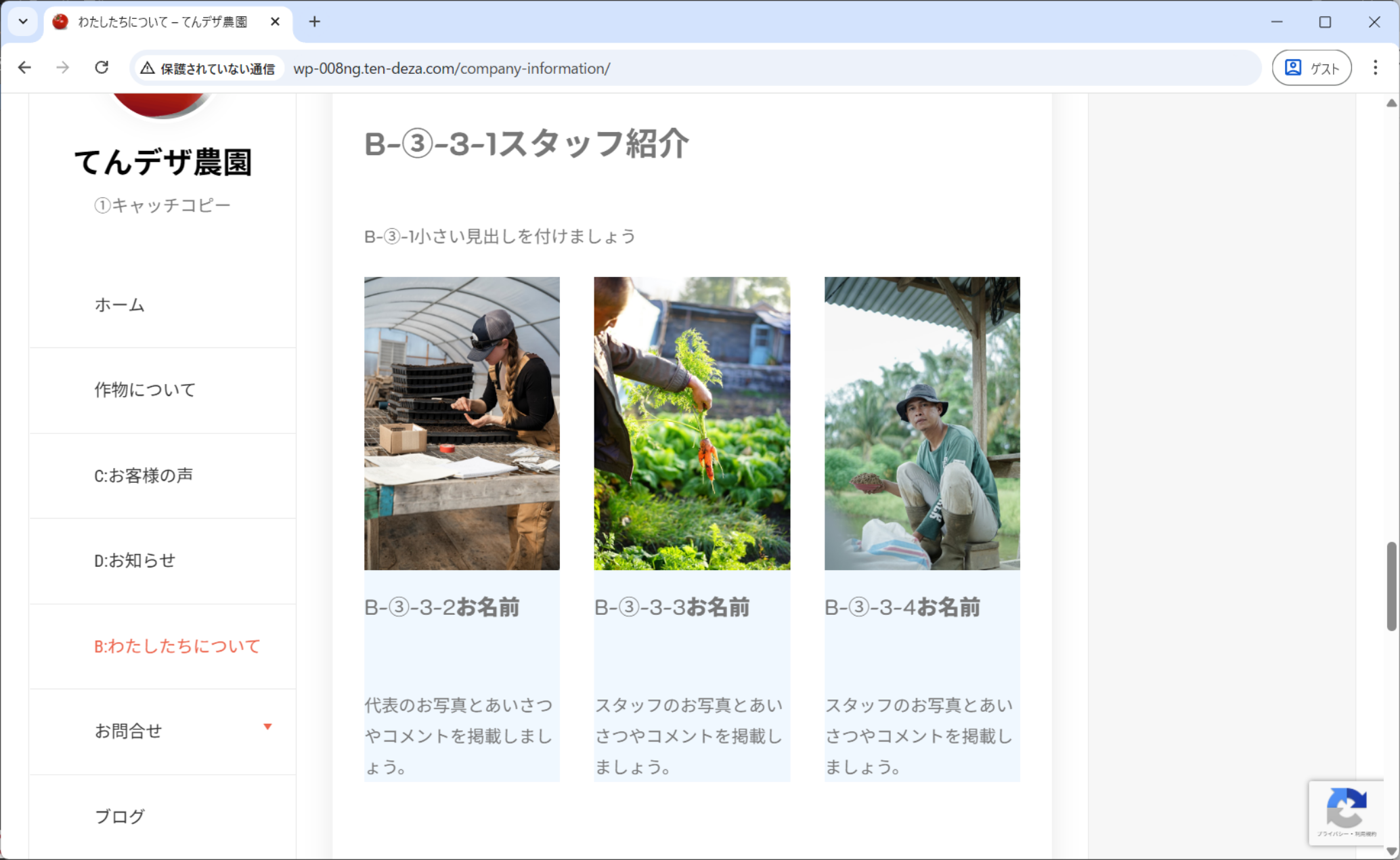Viewport: 1400px width, 860px height.
Task: Click the not-secure warning icon
Action: point(148,68)
